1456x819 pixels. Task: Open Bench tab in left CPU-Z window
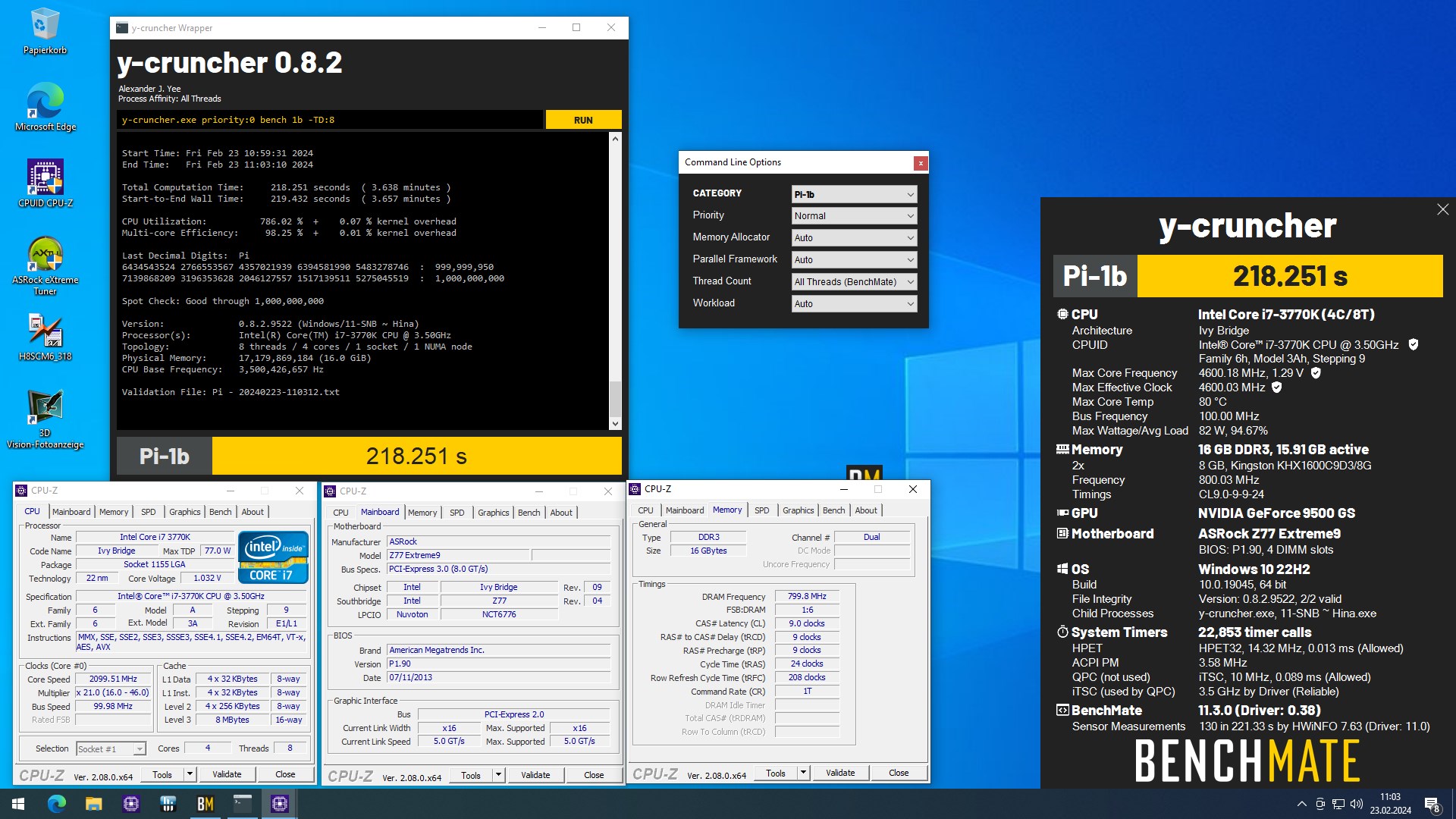(x=221, y=512)
